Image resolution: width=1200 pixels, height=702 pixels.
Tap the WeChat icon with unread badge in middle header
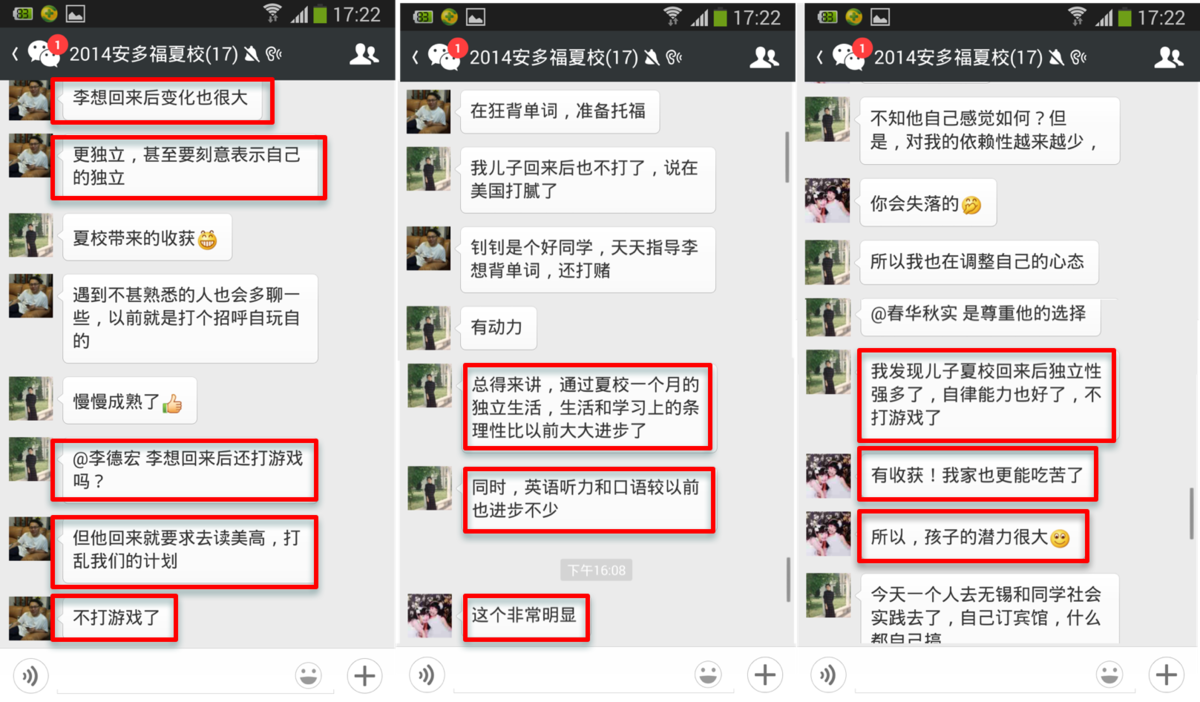click(445, 55)
